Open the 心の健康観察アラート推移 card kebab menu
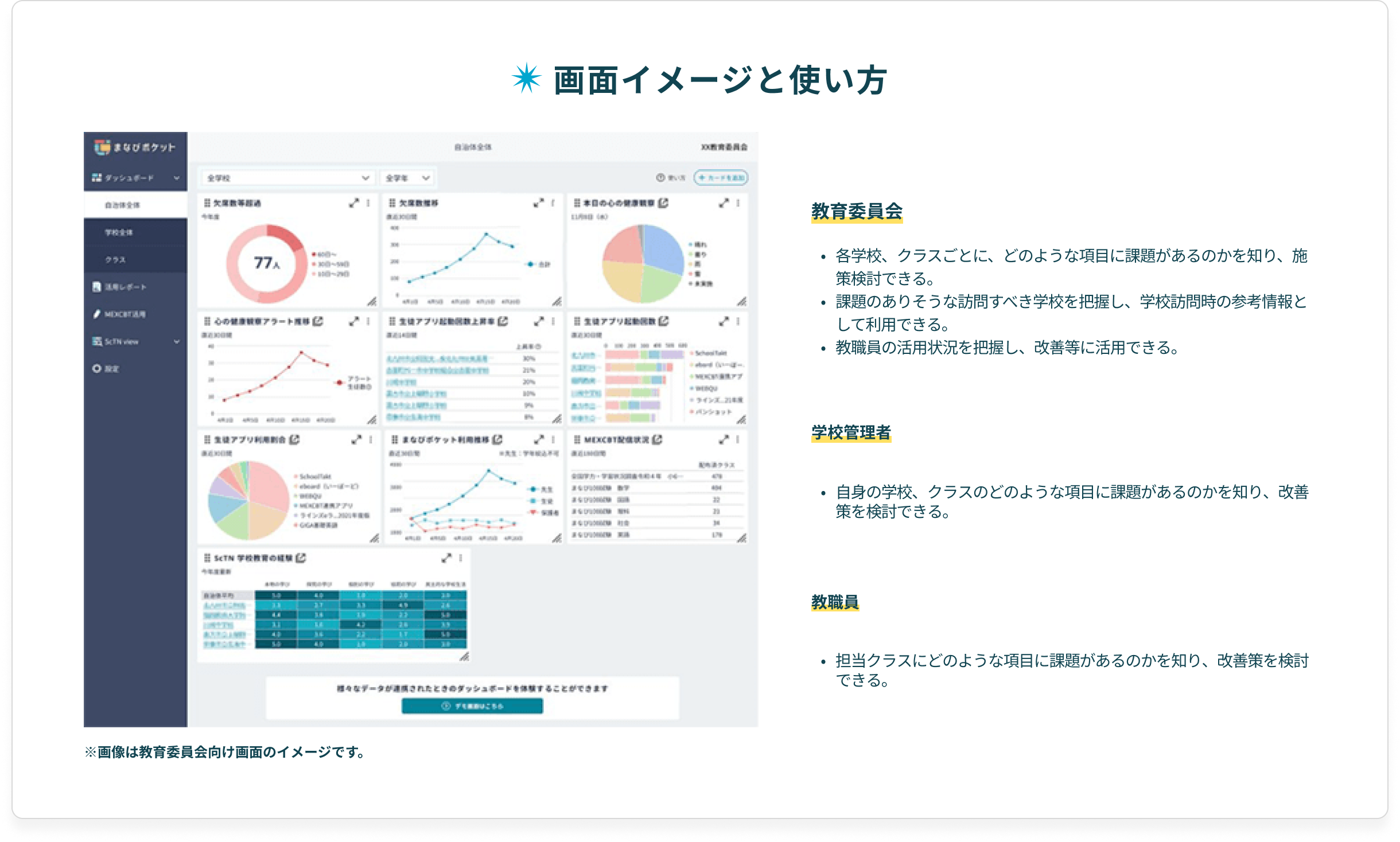Screen dimensions: 1400x842 [x=368, y=321]
